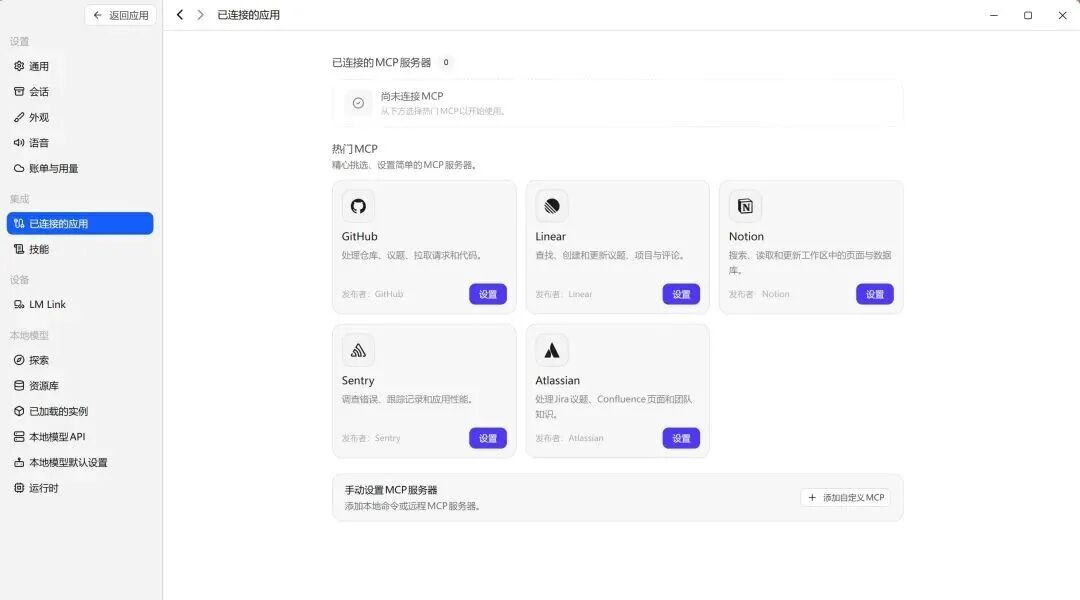Click the brush icon beside 外观
Viewport: 1080px width, 600px height.
pos(19,117)
